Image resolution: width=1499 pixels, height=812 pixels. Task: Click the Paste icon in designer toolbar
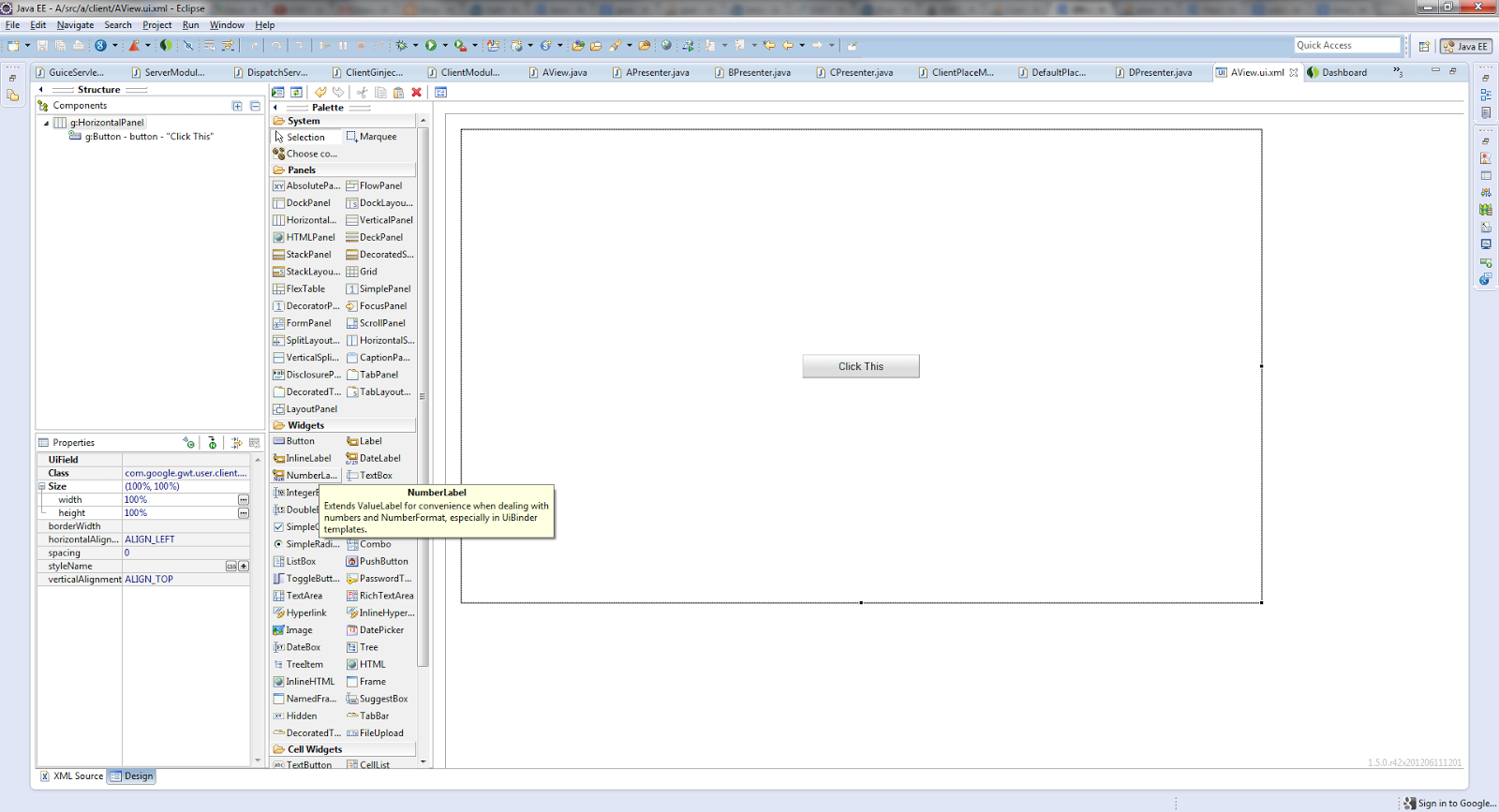(x=398, y=92)
